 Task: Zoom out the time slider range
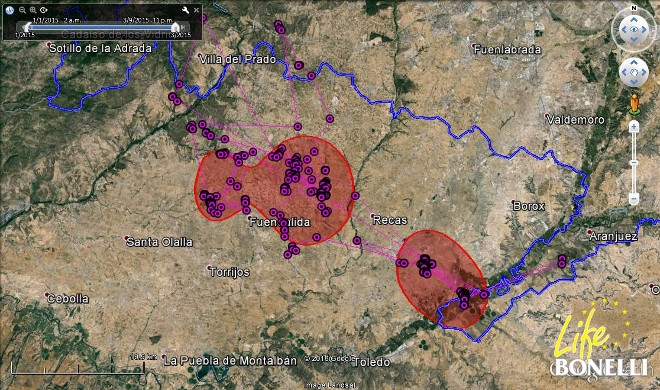click(22, 10)
